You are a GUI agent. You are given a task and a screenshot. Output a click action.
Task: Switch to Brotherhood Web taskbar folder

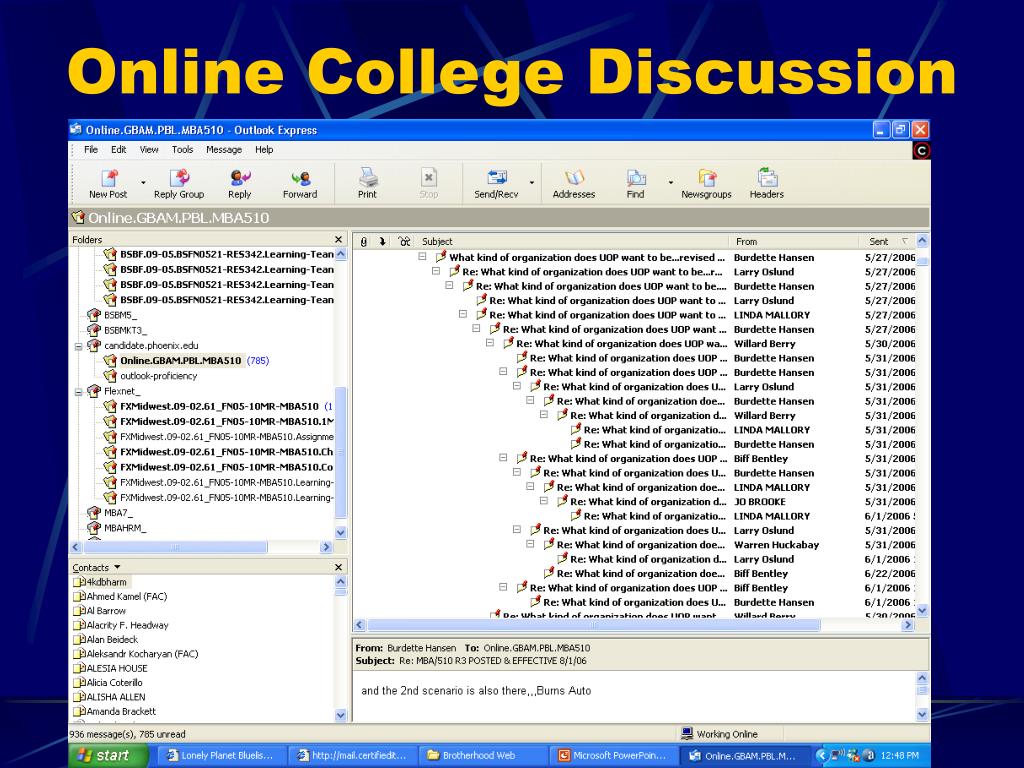coord(481,756)
